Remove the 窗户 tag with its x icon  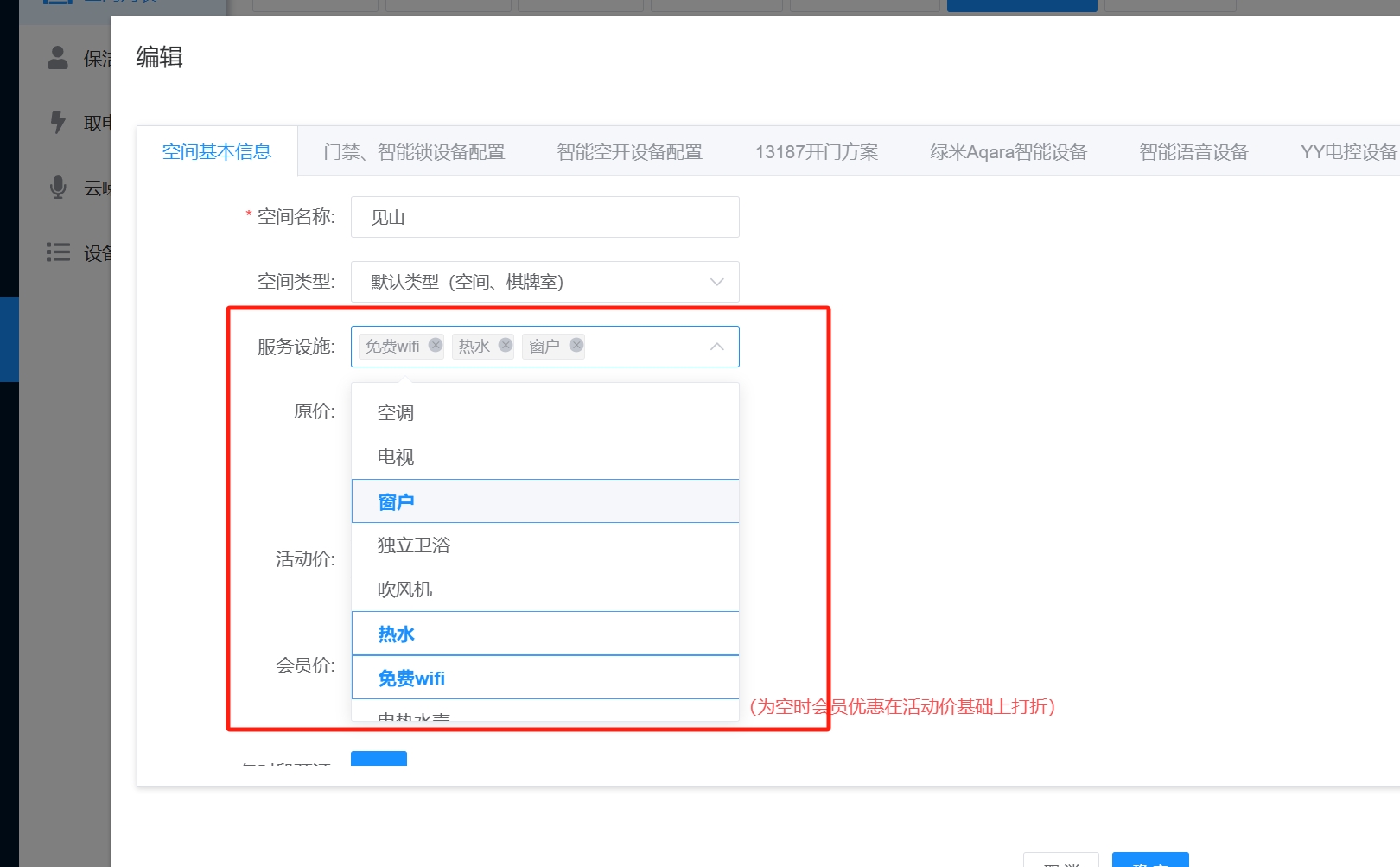click(x=576, y=345)
